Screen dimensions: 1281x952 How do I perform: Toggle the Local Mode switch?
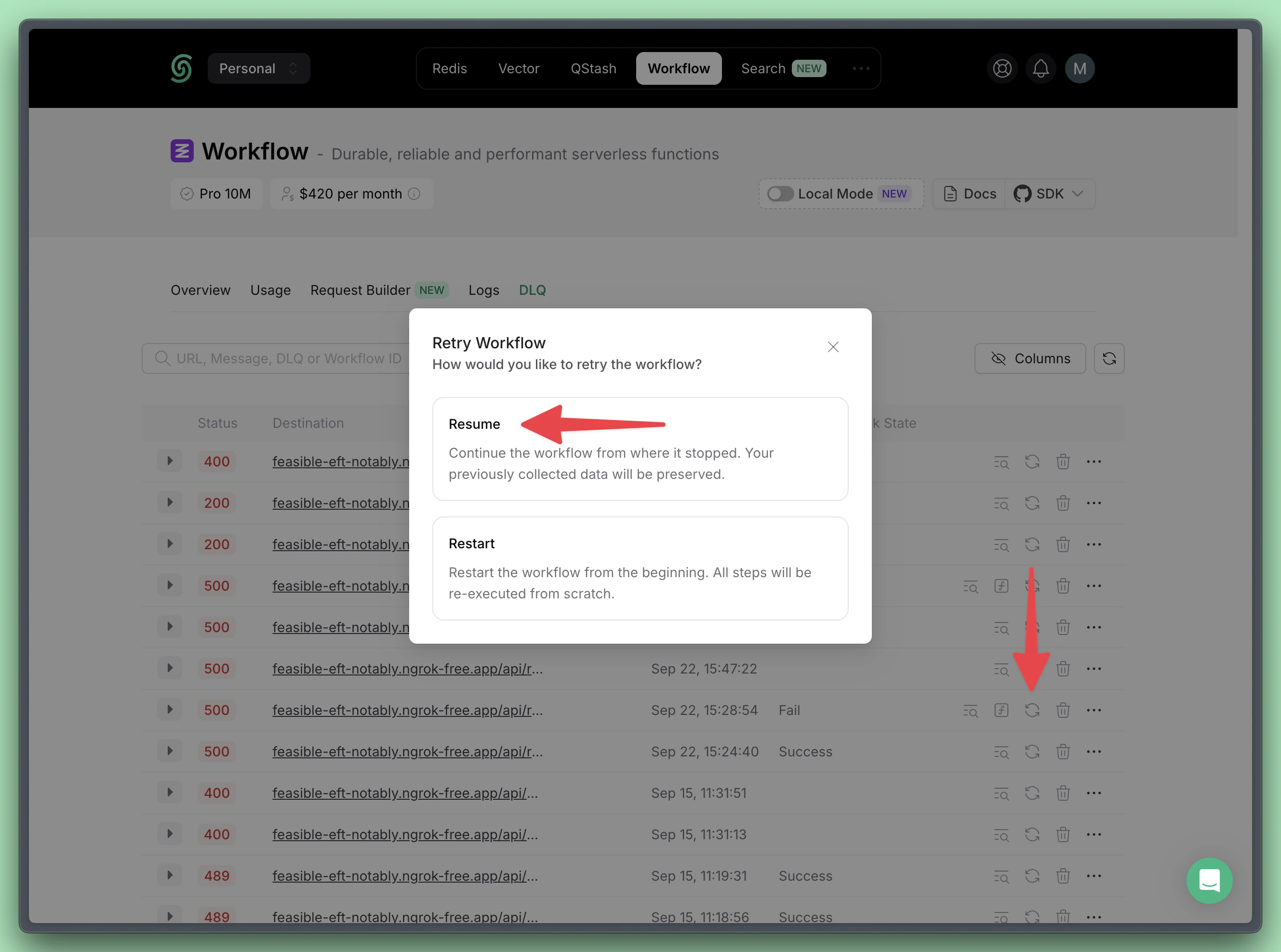780,194
